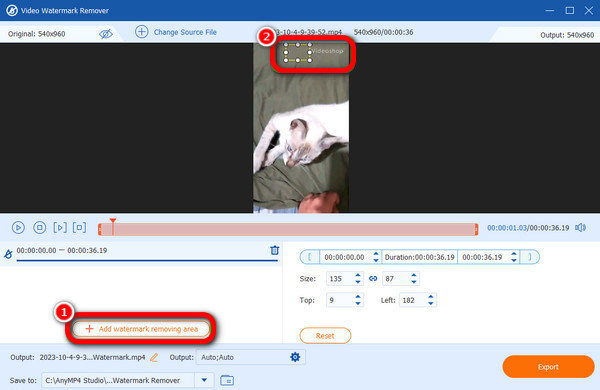
Task: Export the video
Action: click(x=548, y=367)
